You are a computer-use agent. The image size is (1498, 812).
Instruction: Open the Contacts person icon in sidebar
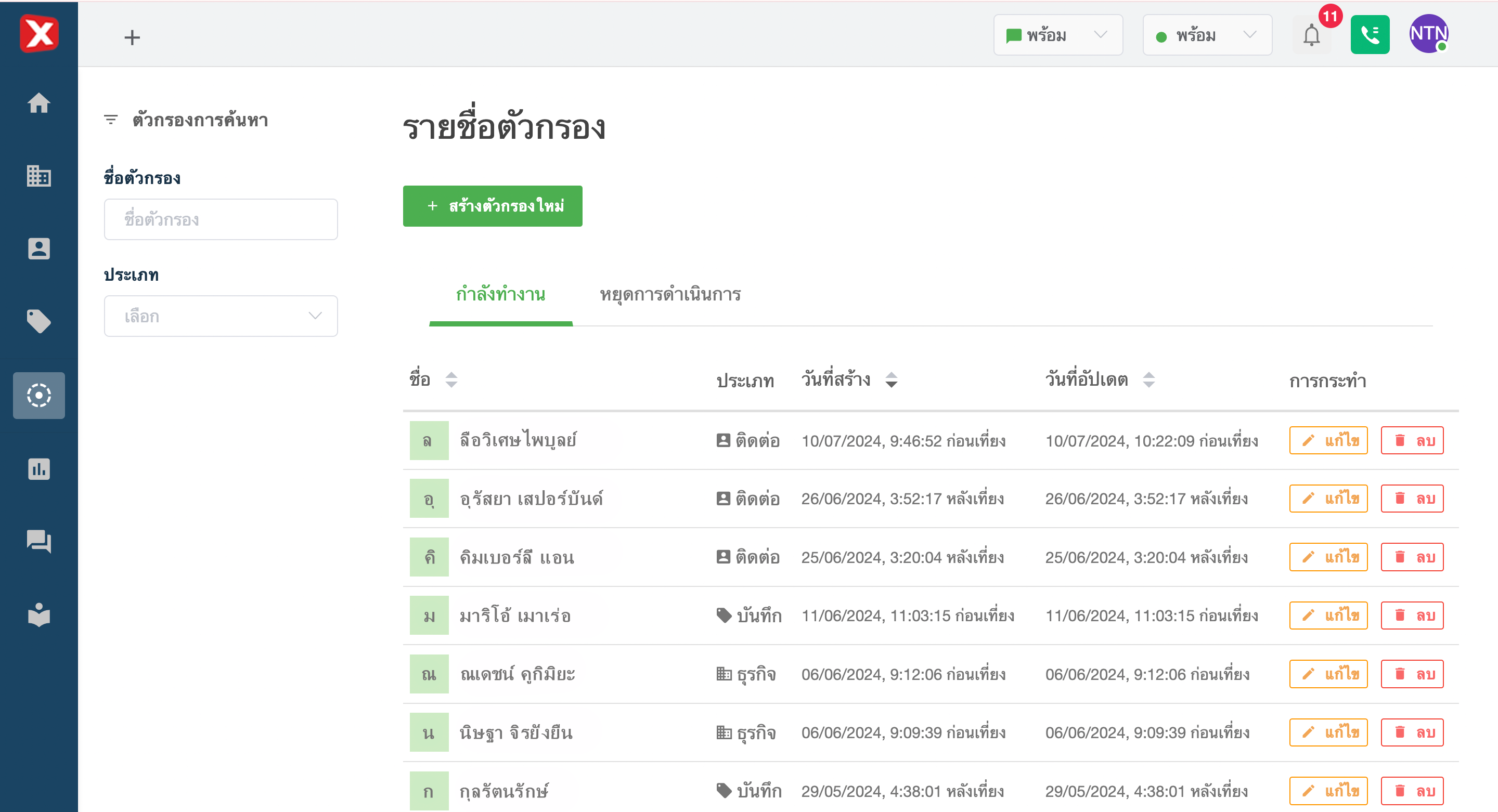click(39, 249)
